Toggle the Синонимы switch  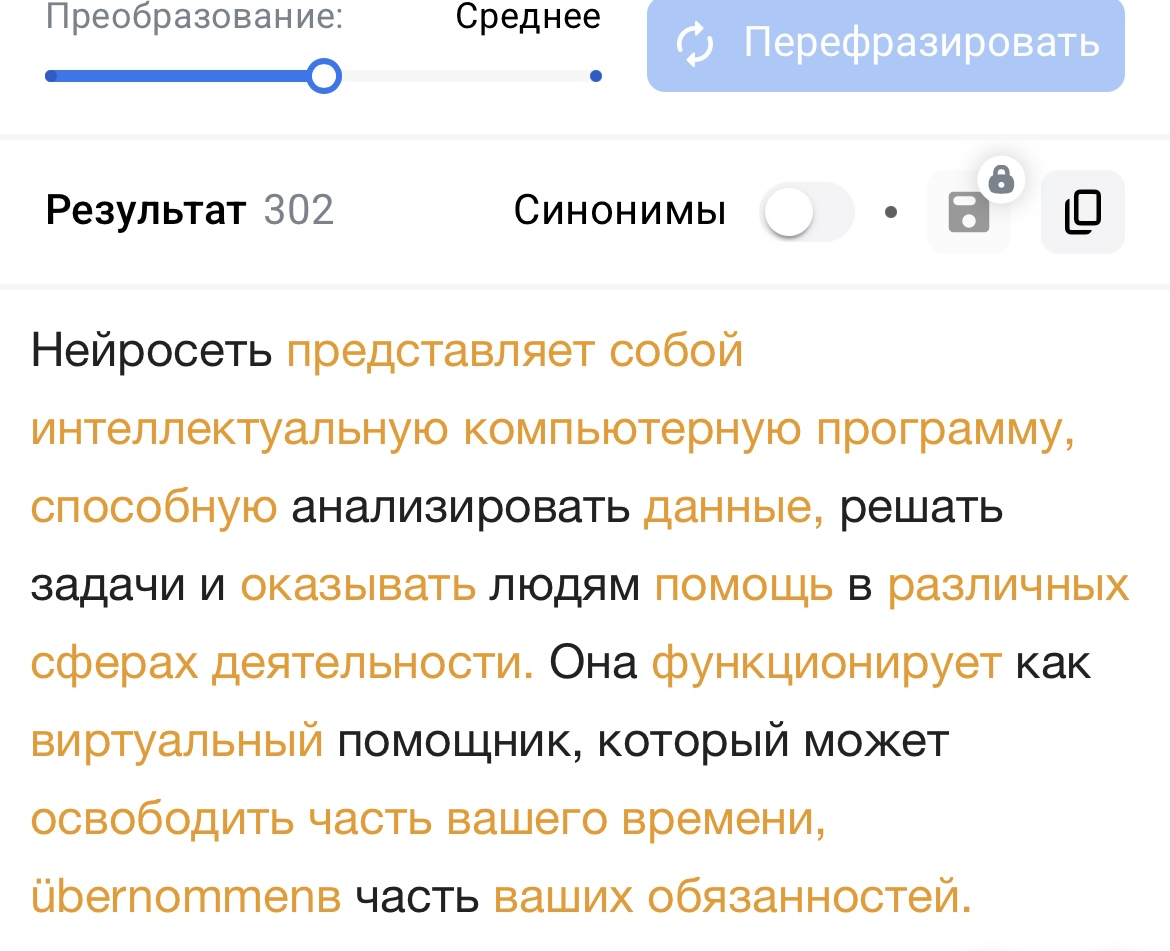[x=807, y=212]
